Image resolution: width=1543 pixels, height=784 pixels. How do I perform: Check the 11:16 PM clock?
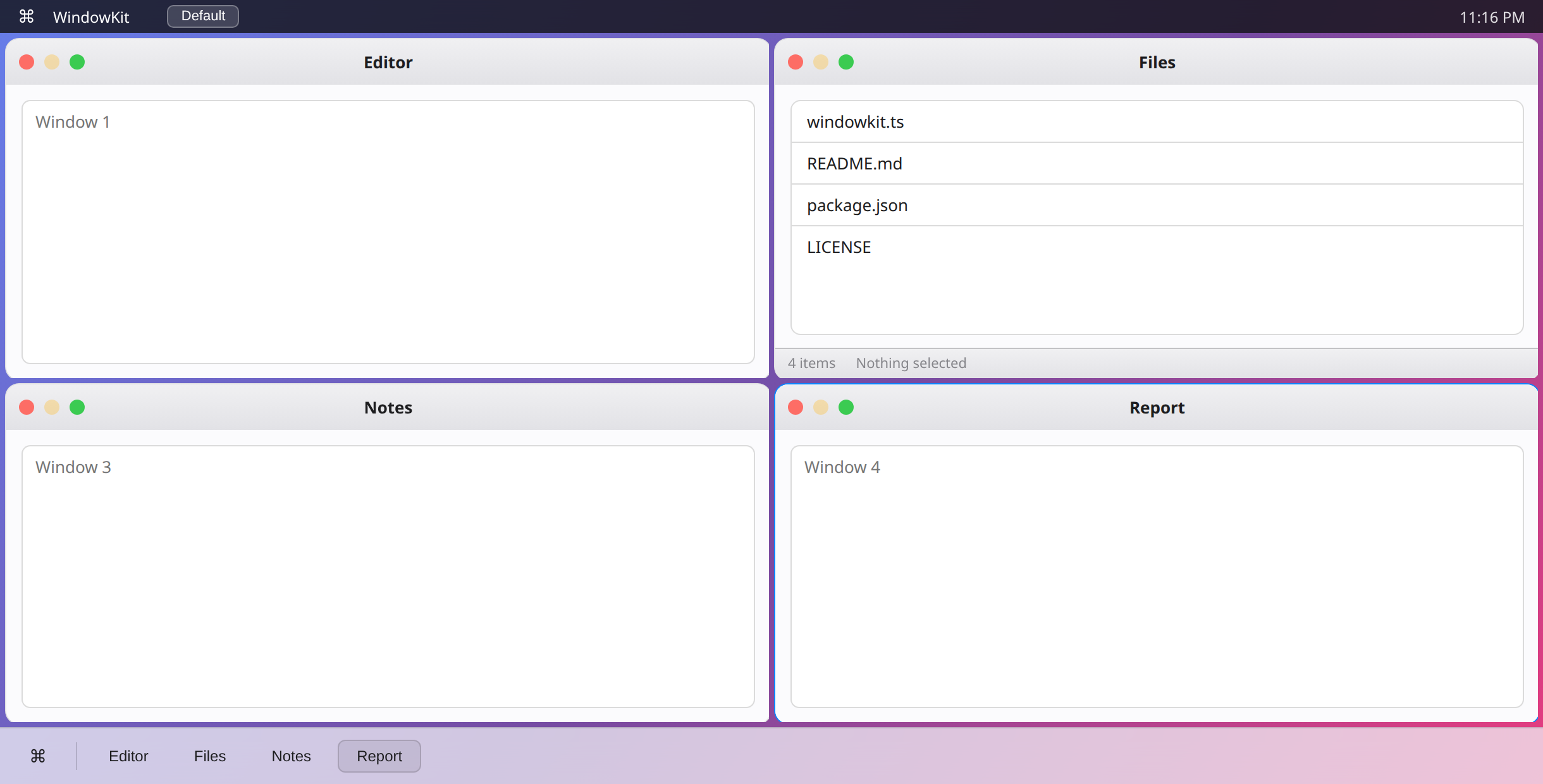click(1492, 17)
